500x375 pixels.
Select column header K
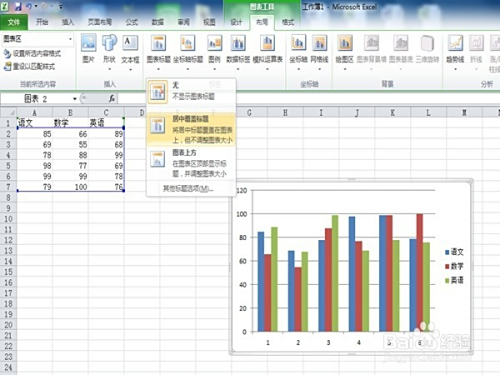click(392, 113)
